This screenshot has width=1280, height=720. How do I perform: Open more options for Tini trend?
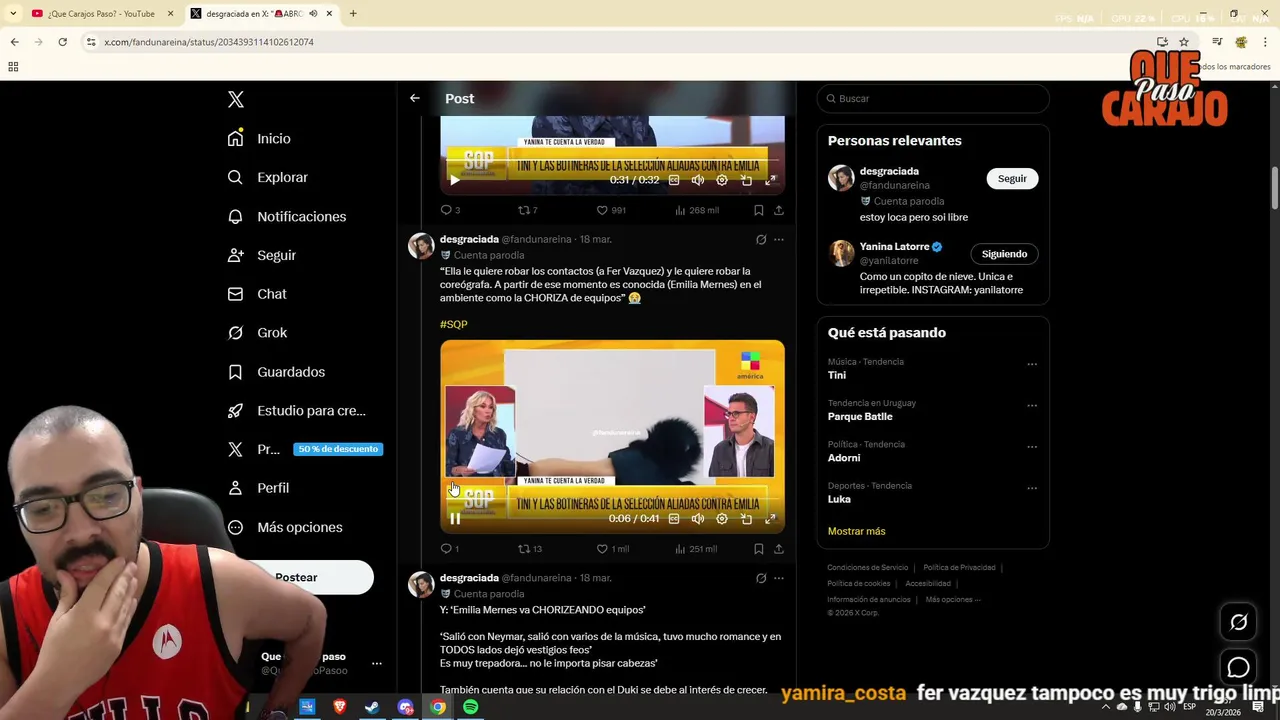pos(1032,364)
